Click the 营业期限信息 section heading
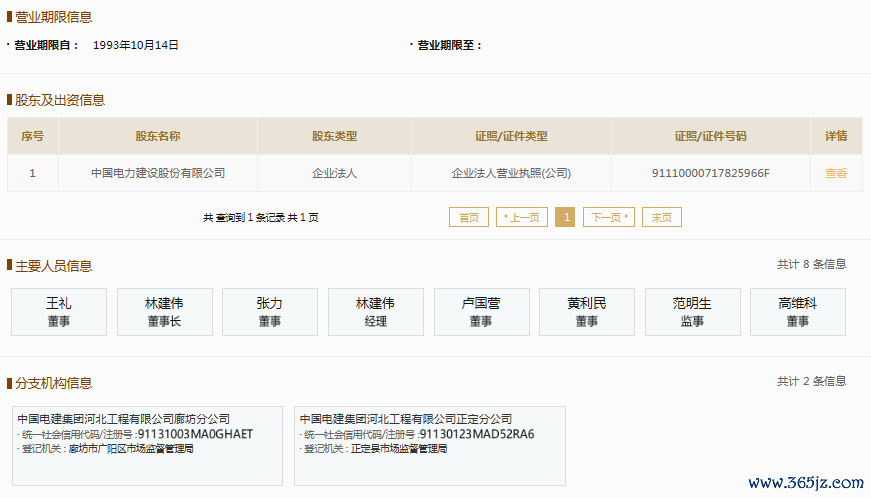871x498 pixels. [x=53, y=17]
